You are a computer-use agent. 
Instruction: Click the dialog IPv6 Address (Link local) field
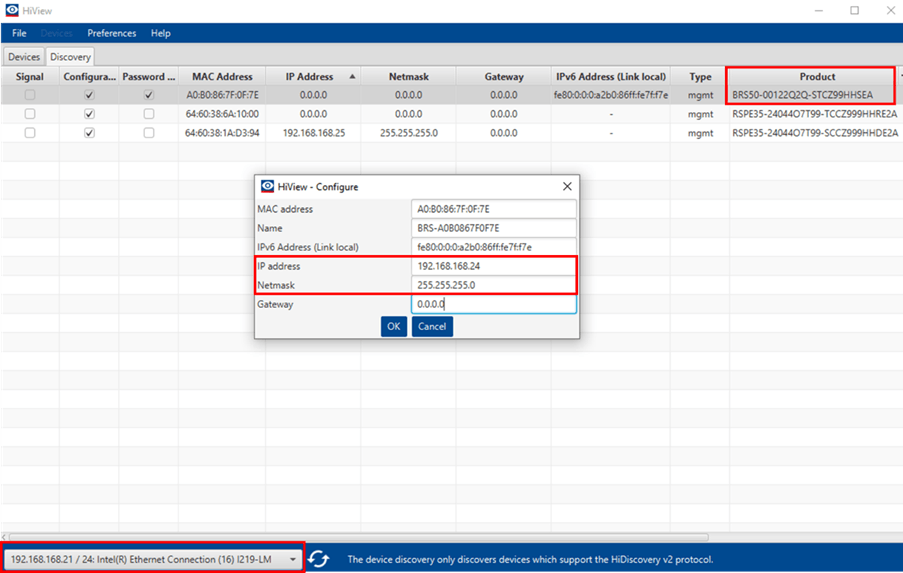[494, 247]
